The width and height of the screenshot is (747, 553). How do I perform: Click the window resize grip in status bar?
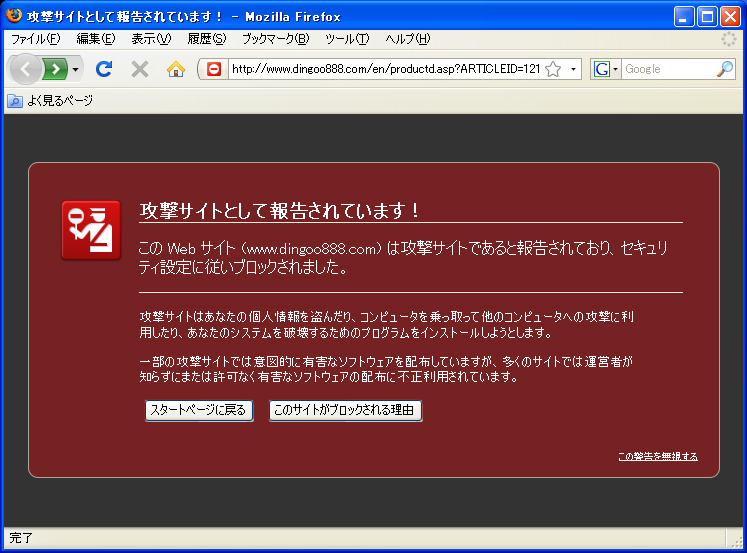tap(736, 542)
